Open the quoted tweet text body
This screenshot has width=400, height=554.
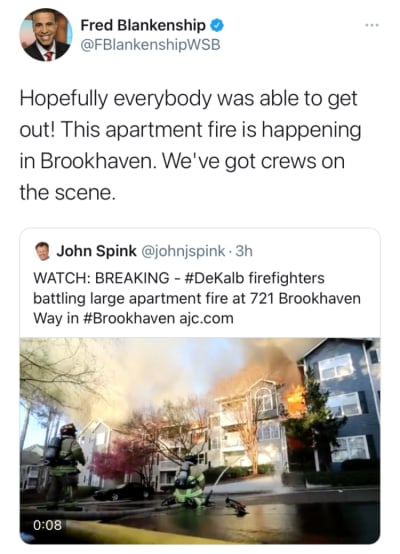(x=197, y=298)
